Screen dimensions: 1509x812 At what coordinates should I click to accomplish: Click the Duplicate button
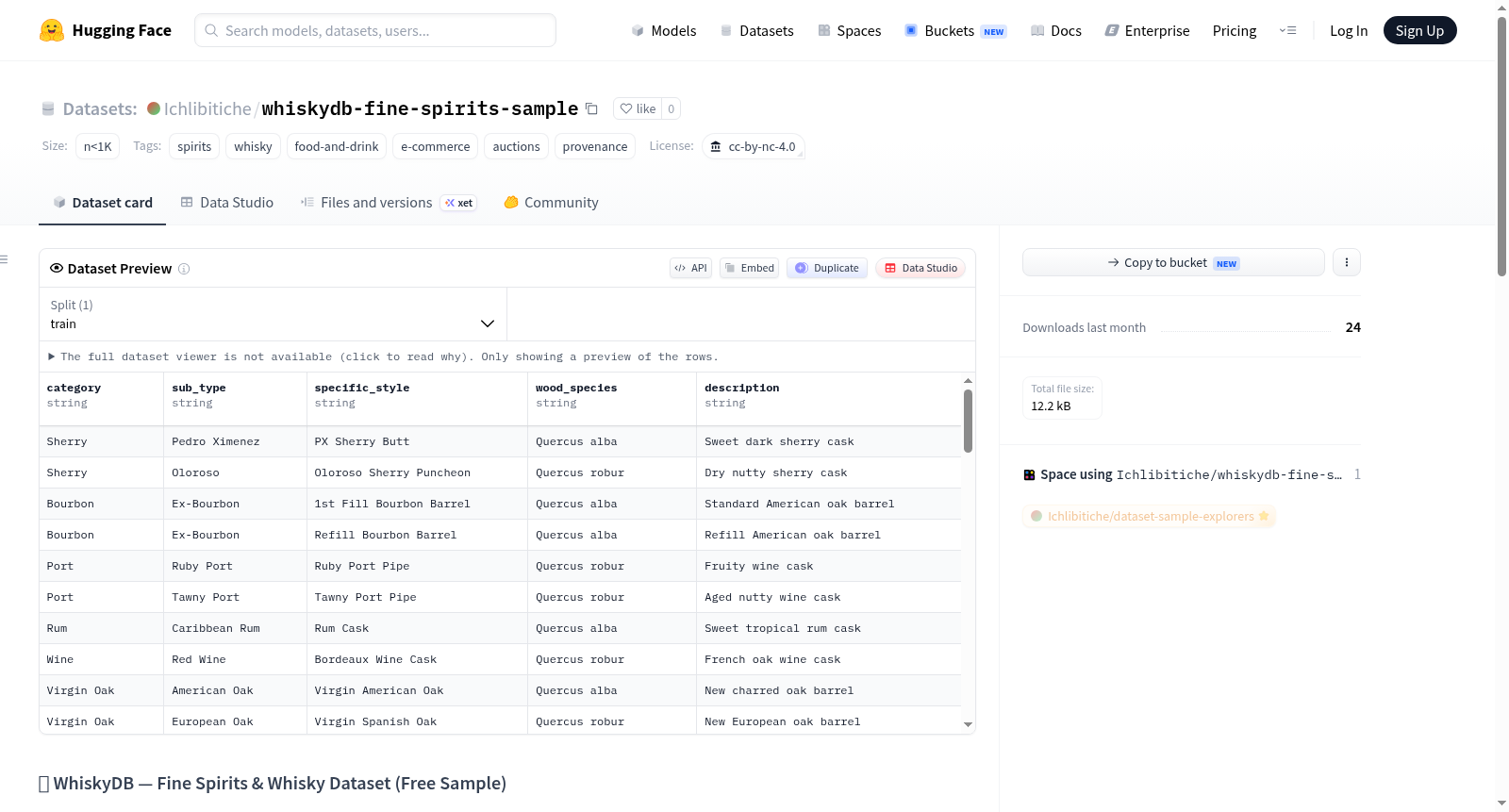click(826, 268)
